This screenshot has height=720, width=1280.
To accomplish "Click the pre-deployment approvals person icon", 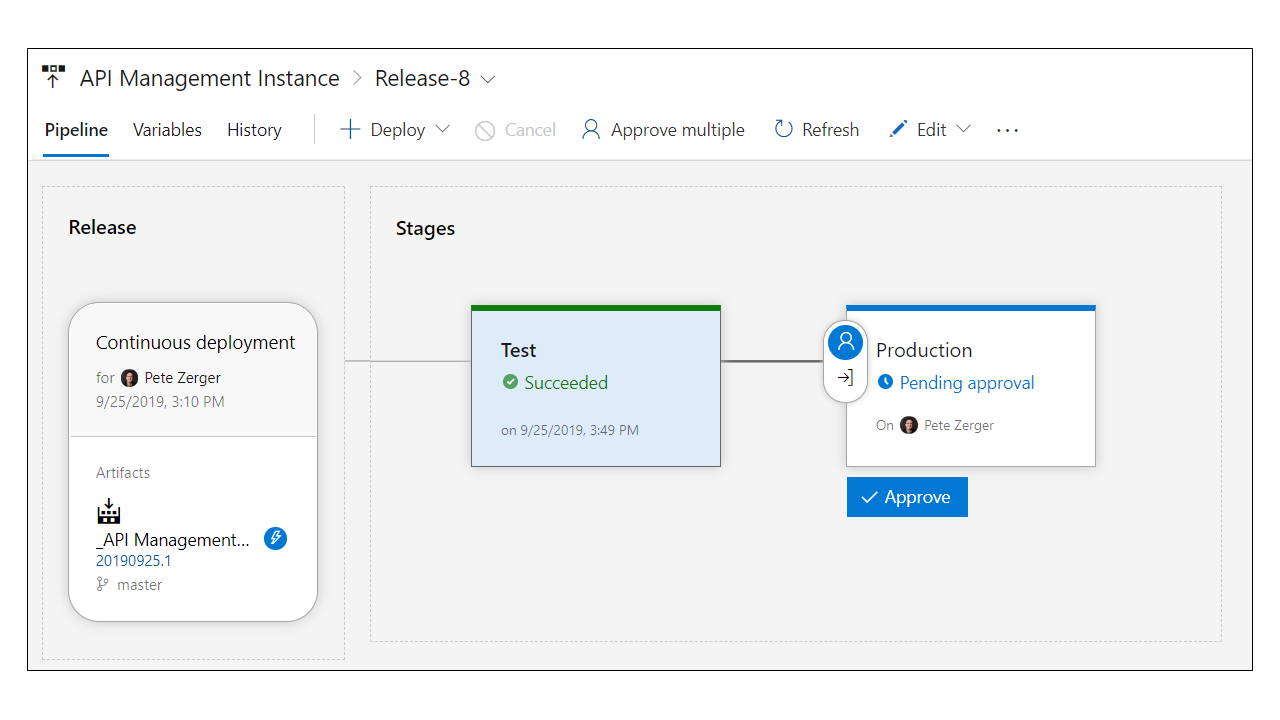I will (845, 342).
